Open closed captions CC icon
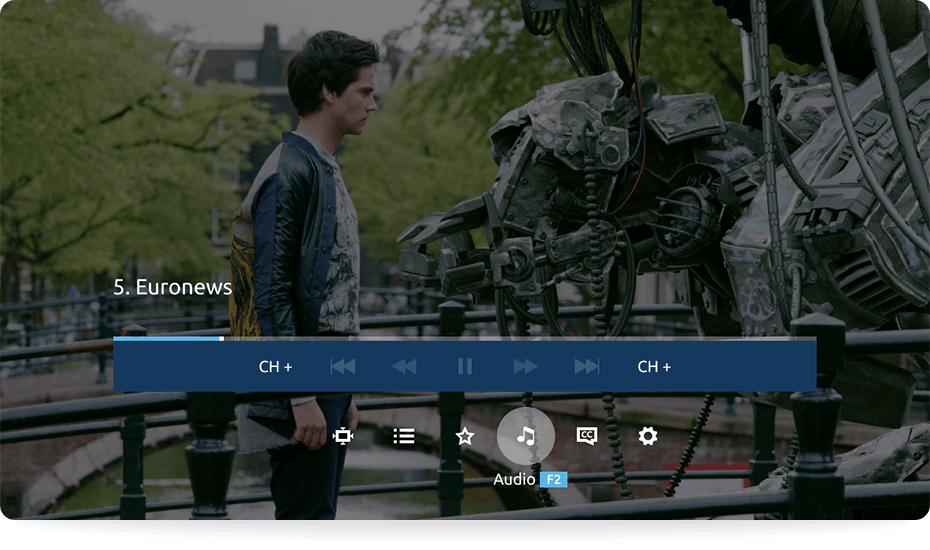Viewport: 930px width, 550px height. point(587,436)
